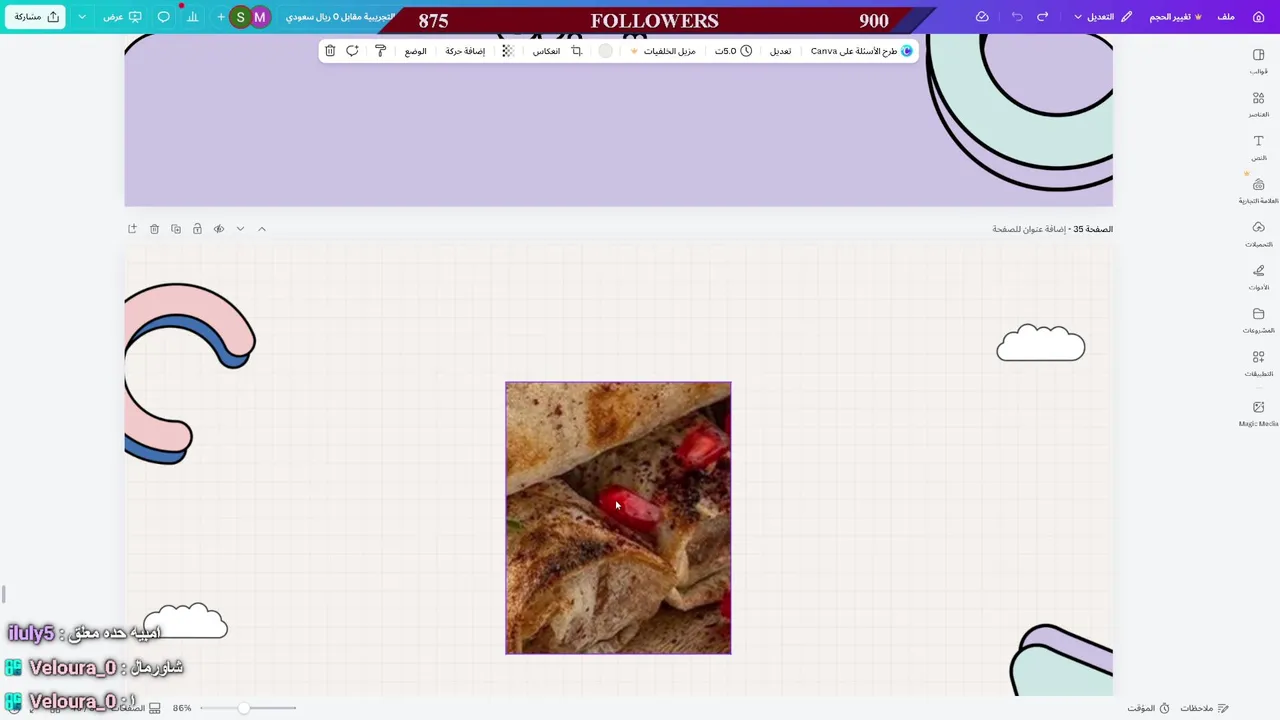The height and width of the screenshot is (720, 1280).
Task: Click the 86% zoom percentage
Action: (182, 708)
